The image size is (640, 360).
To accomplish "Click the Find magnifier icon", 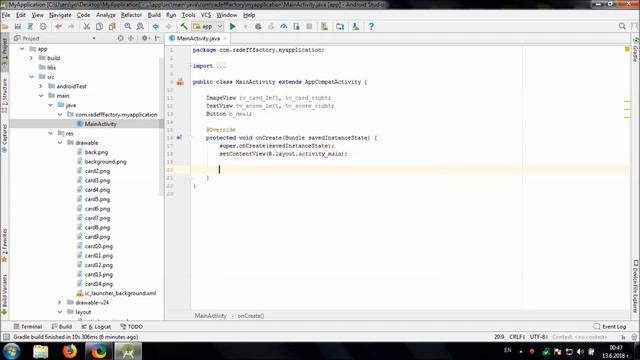I will [128, 27].
